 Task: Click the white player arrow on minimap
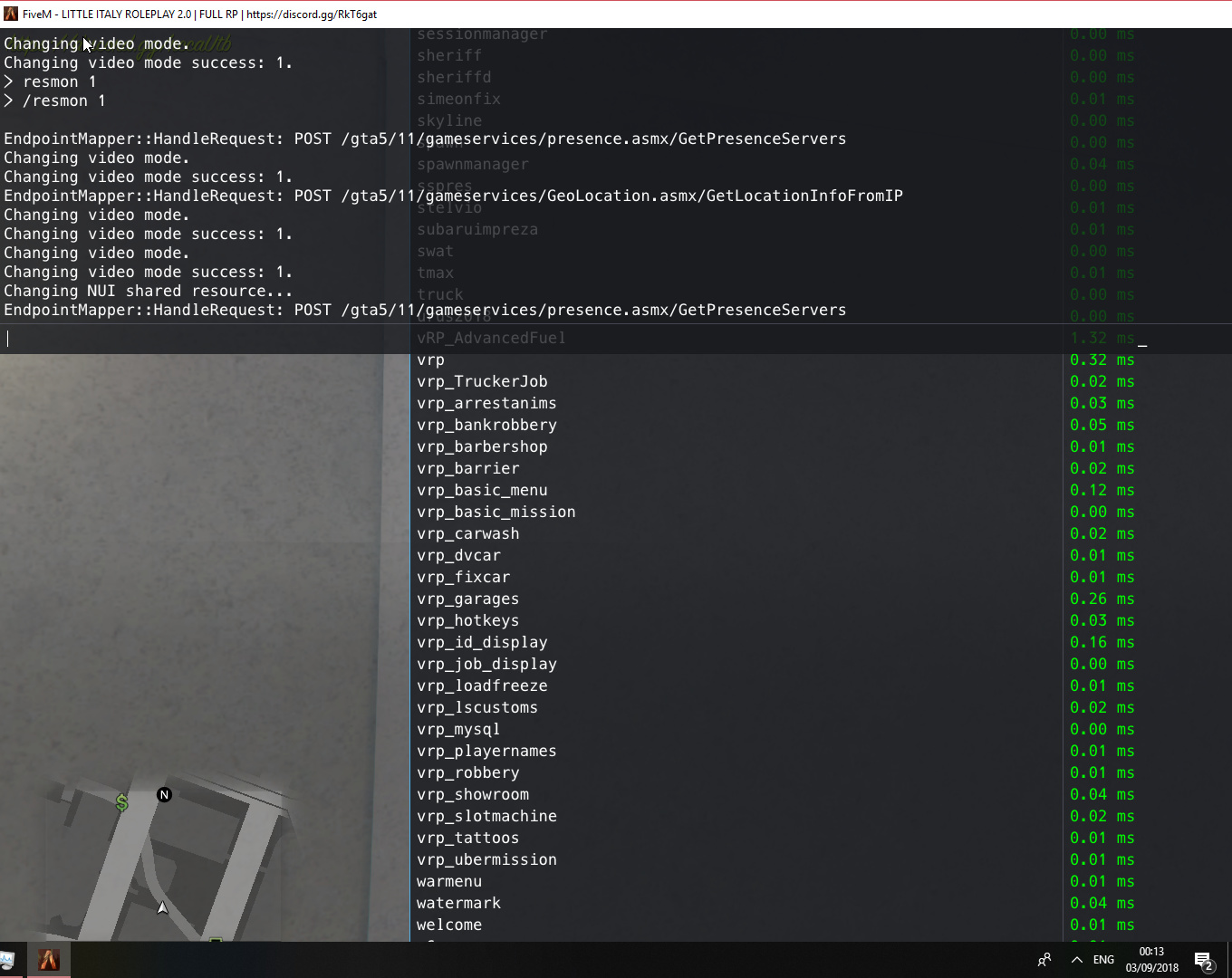point(162,907)
